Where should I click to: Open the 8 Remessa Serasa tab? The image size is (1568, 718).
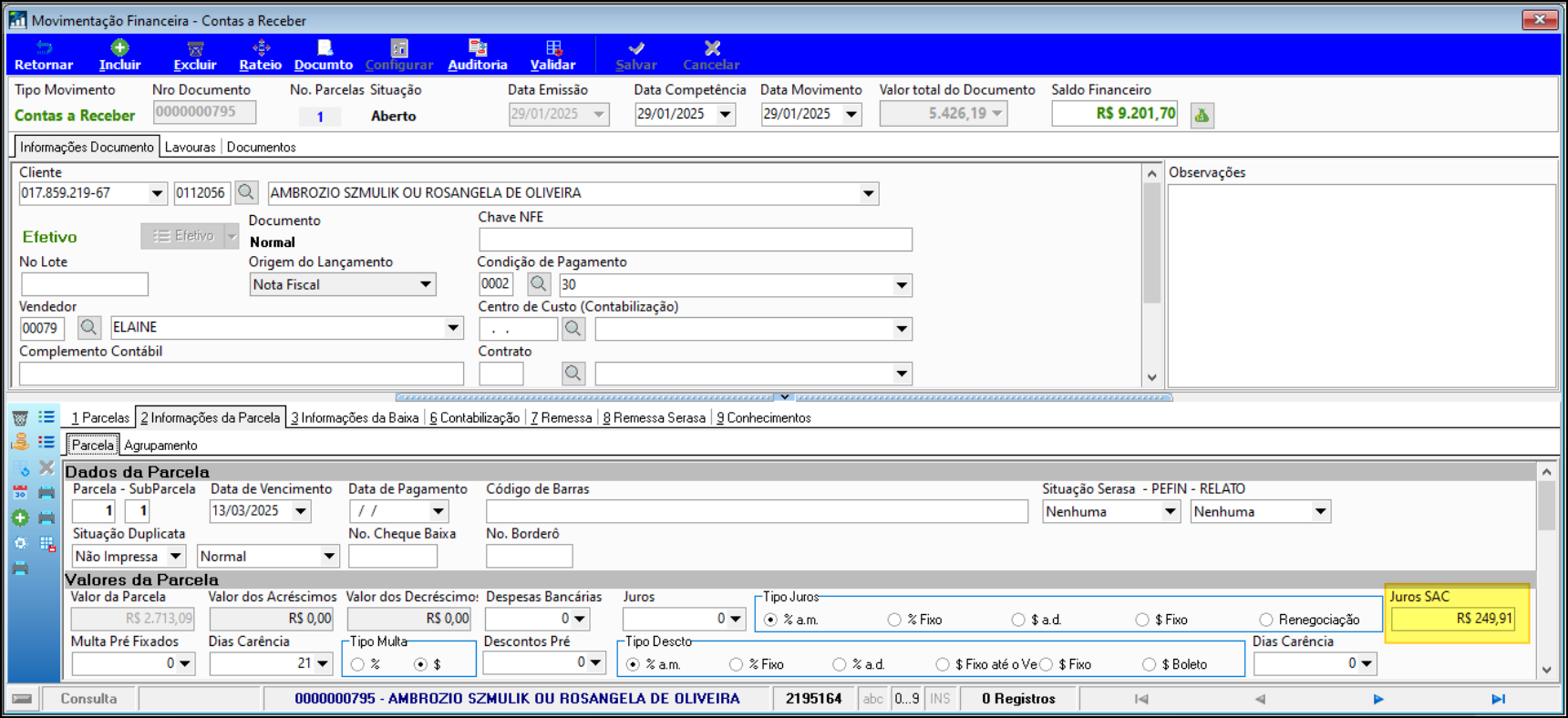(x=654, y=417)
